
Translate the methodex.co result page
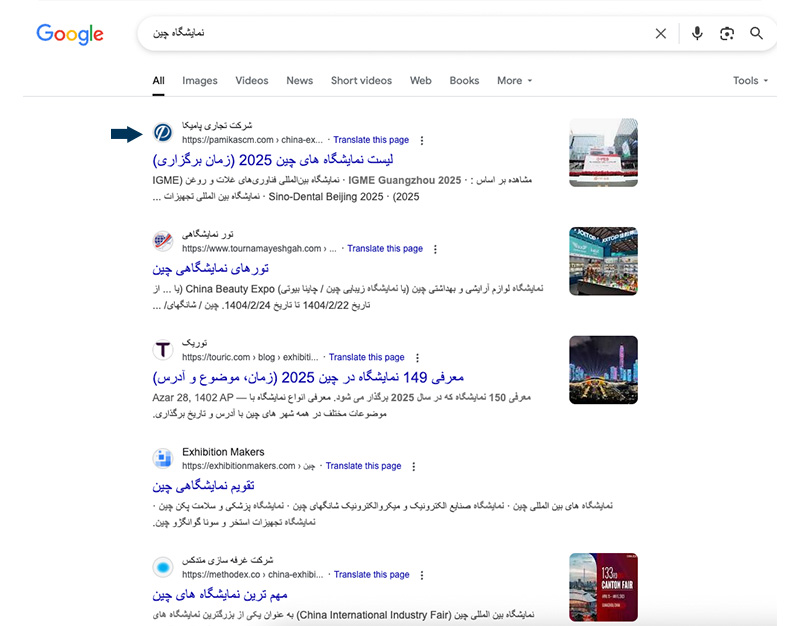[x=371, y=574]
